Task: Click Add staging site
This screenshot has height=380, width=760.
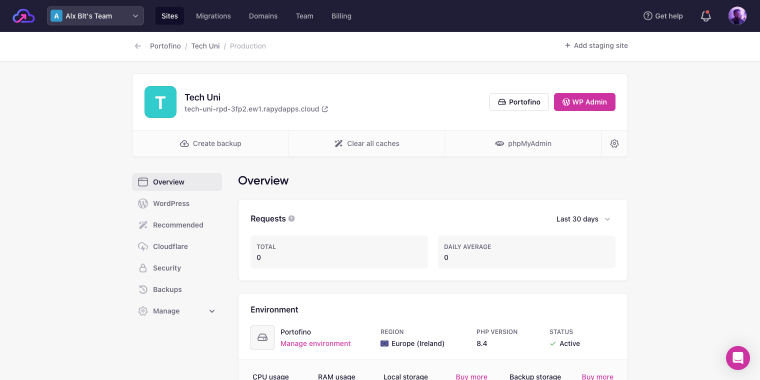Action: (x=596, y=46)
